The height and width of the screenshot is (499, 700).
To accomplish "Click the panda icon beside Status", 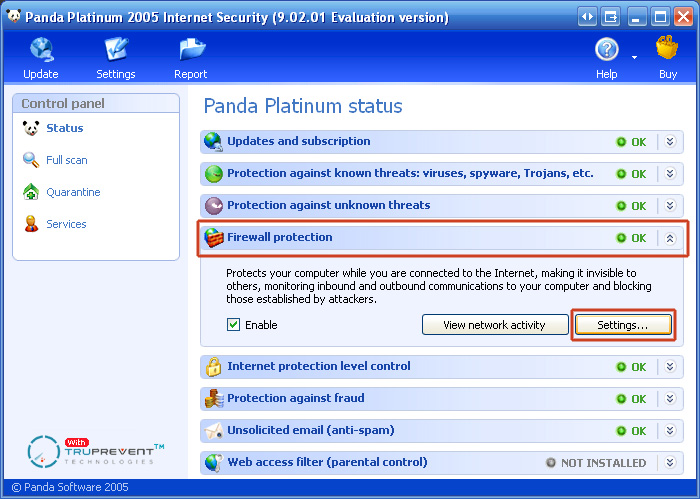I will click(x=31, y=128).
